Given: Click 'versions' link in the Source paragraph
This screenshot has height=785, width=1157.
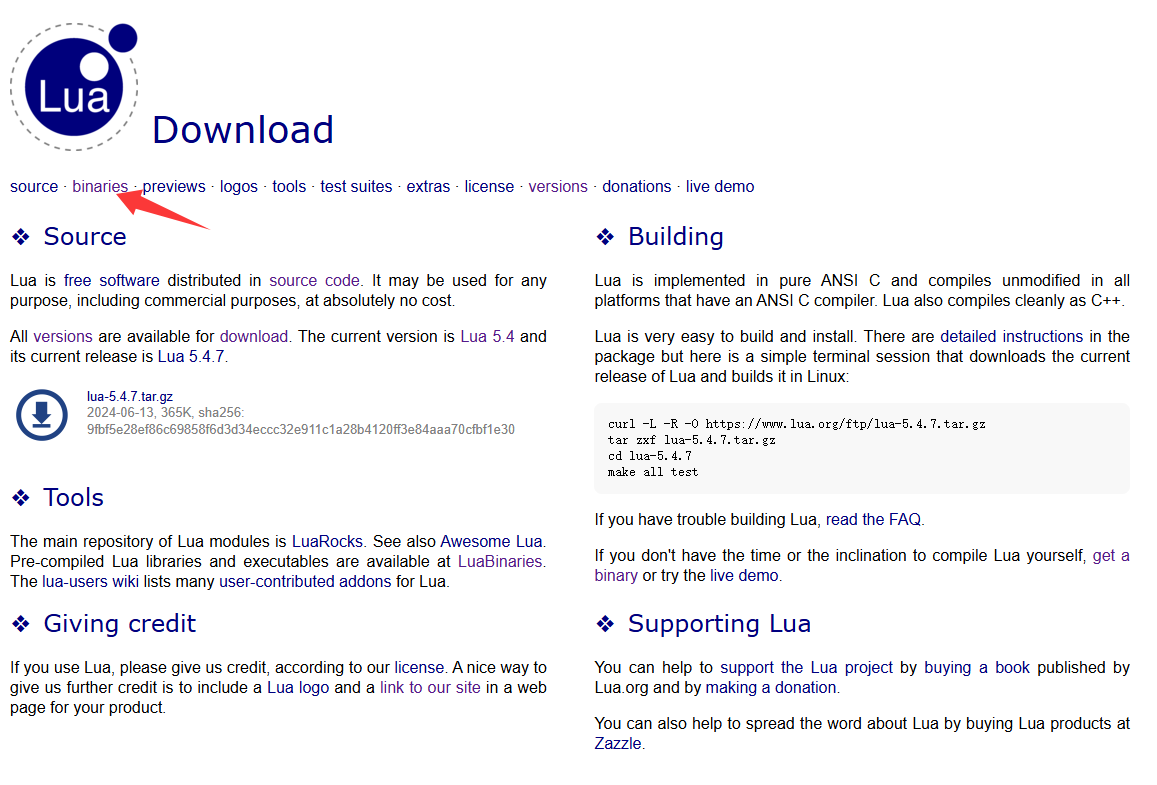Looking at the screenshot, I should 63,336.
